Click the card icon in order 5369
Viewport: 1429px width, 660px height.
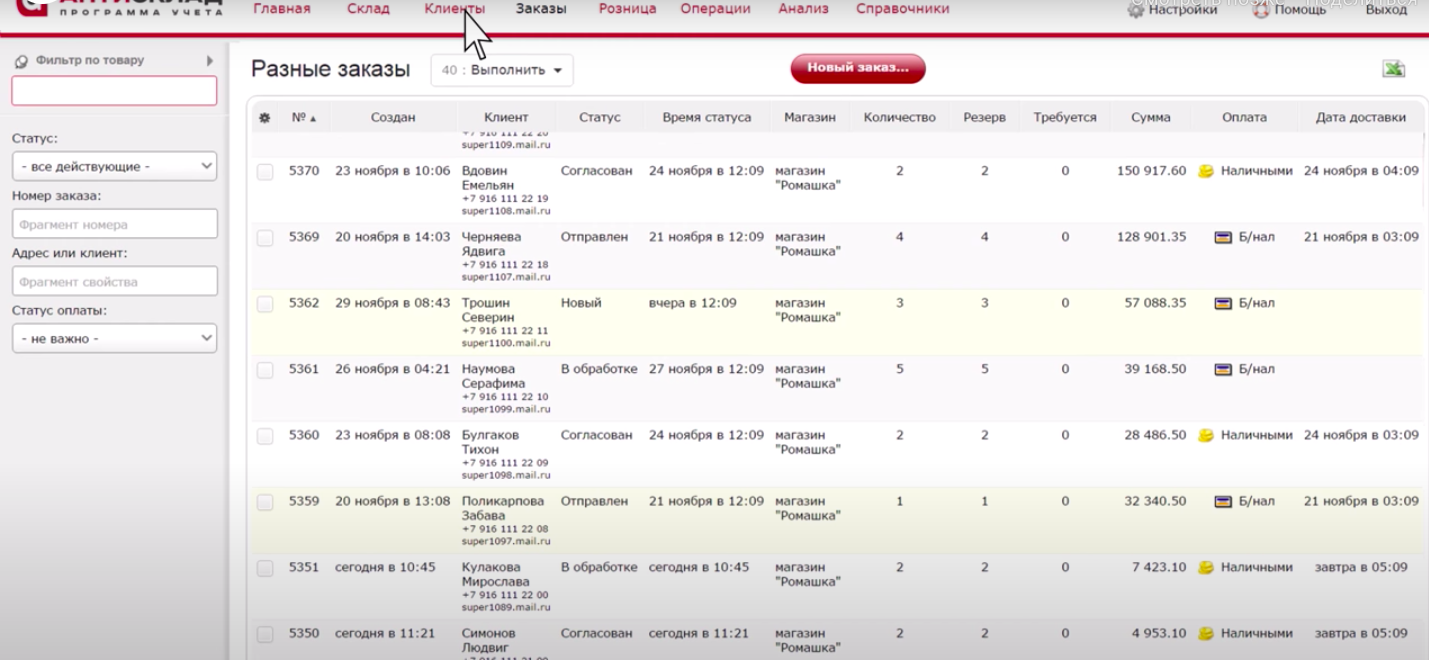coord(1223,237)
